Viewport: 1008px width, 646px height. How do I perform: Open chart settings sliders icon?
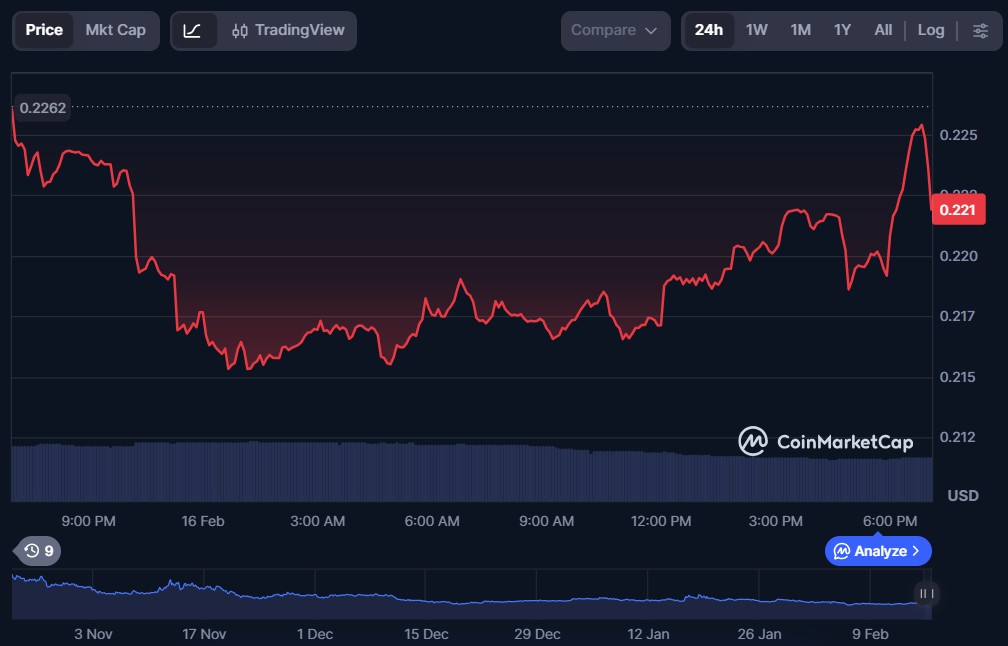pyautogui.click(x=980, y=31)
